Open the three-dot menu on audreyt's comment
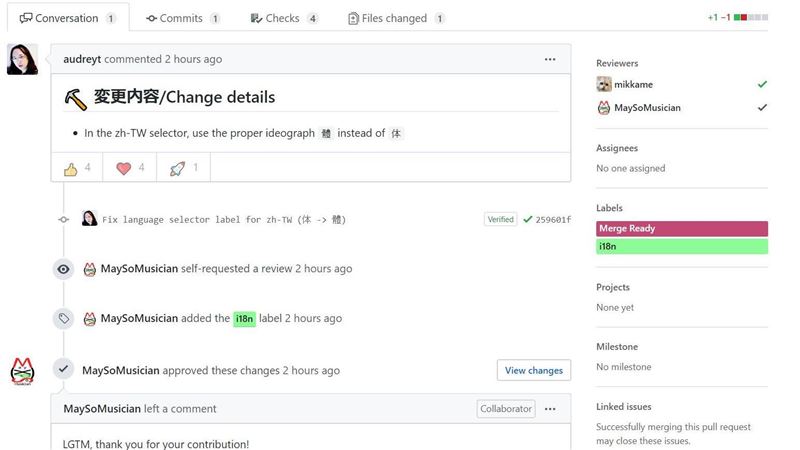This screenshot has width=800, height=450. [549, 59]
